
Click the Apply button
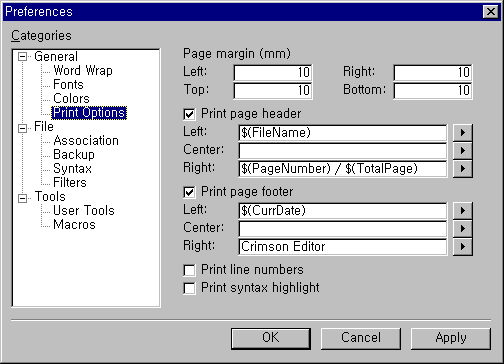451,338
